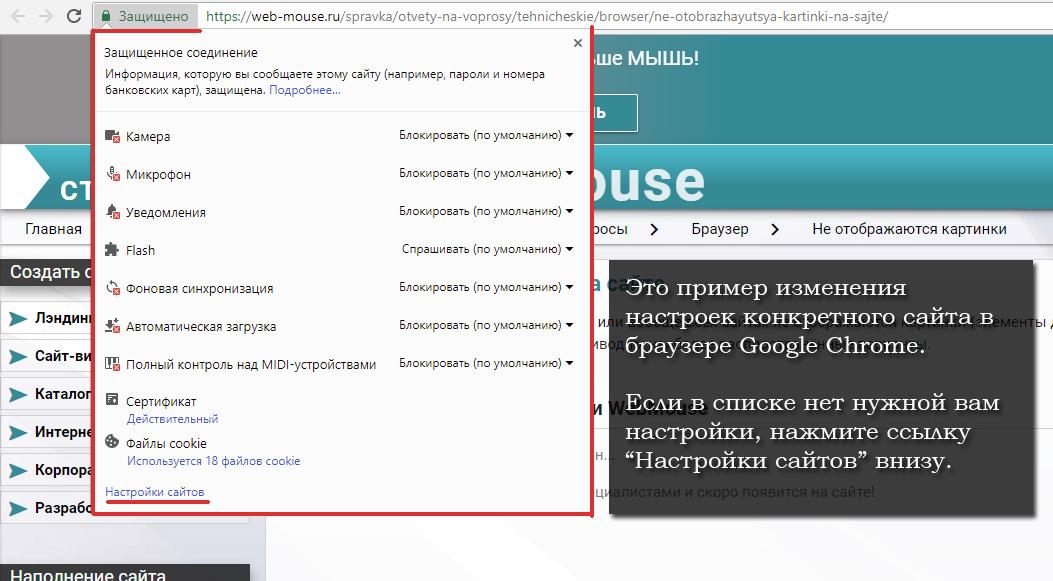Screen dimensions: 1053x581
Task: Click the Сертификат label
Action: click(161, 402)
